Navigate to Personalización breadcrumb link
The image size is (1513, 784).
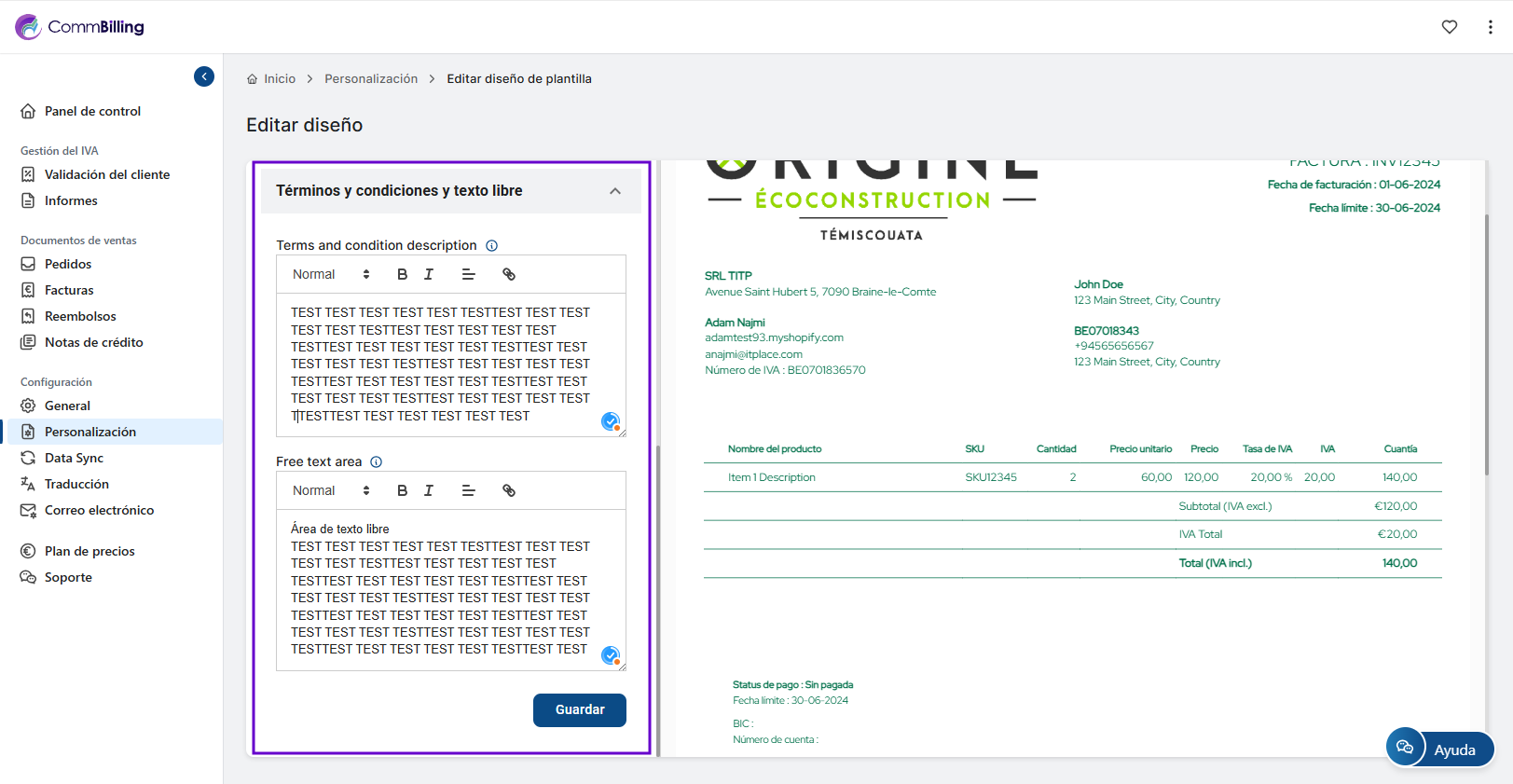(371, 79)
